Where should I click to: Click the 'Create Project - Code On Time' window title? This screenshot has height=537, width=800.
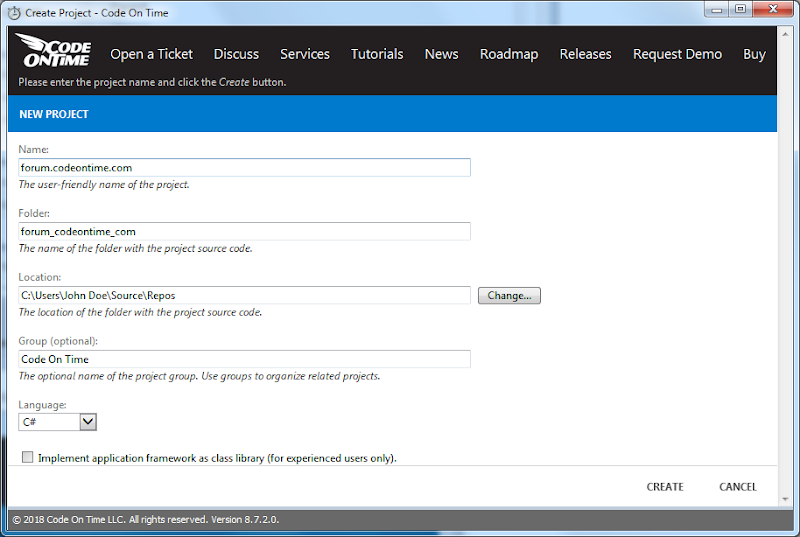[x=96, y=13]
